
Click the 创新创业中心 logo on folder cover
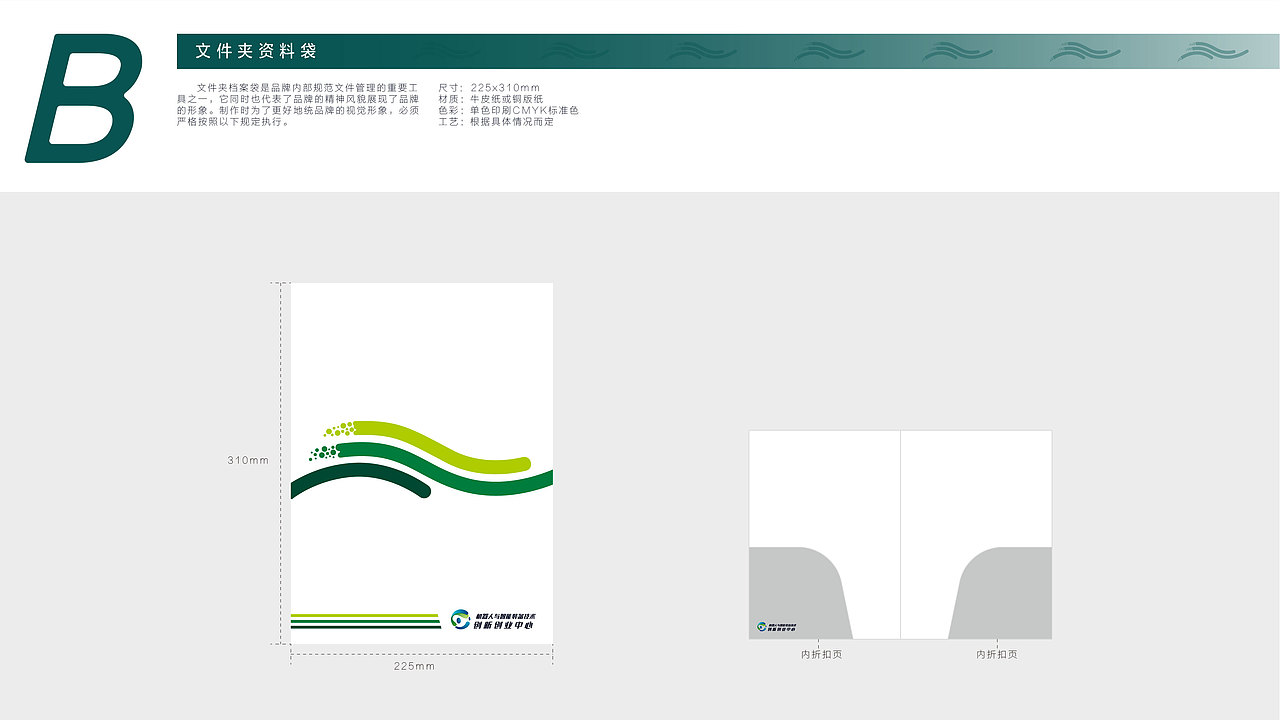(493, 620)
